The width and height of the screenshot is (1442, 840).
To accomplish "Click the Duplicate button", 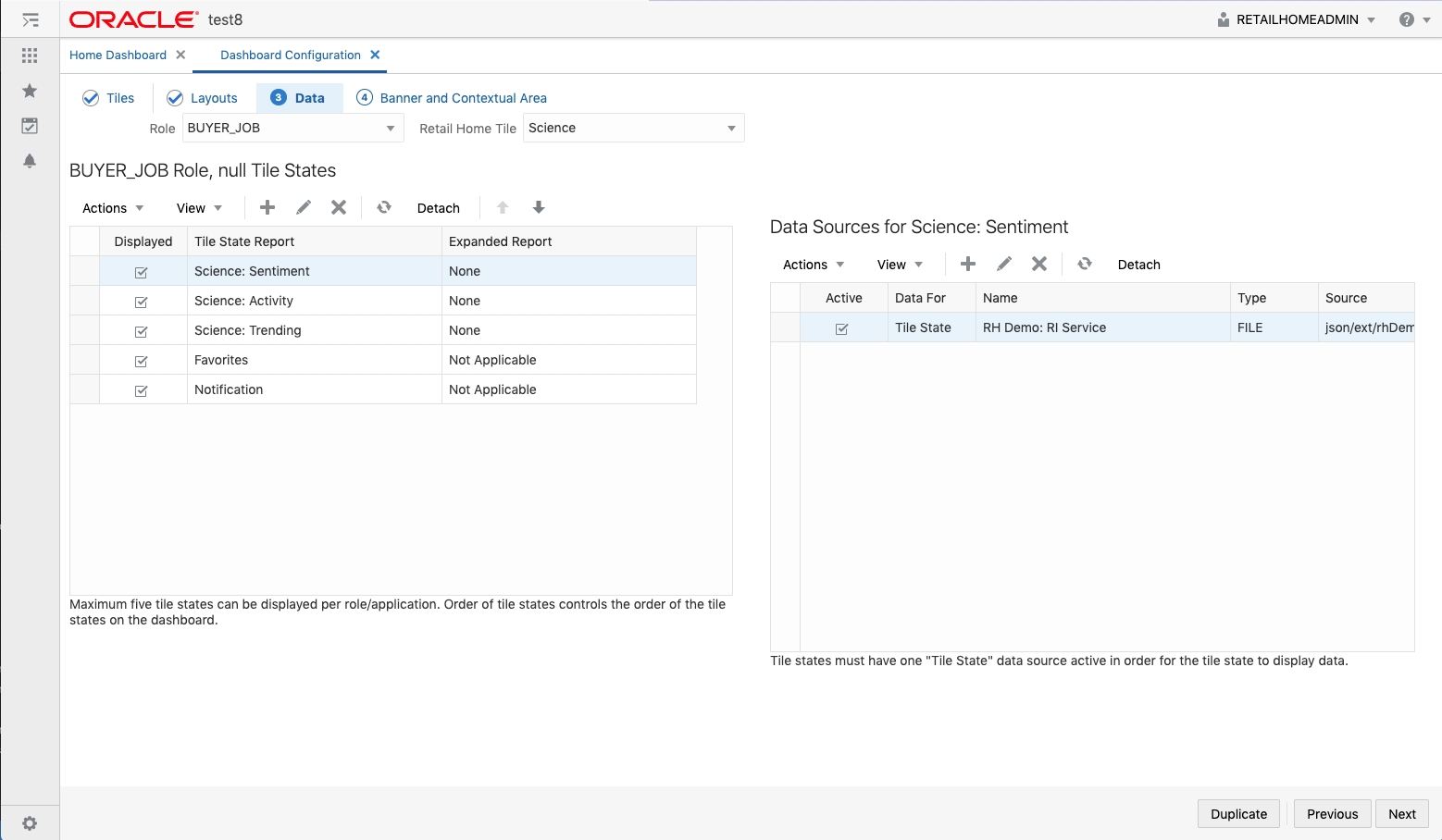I will click(x=1238, y=813).
